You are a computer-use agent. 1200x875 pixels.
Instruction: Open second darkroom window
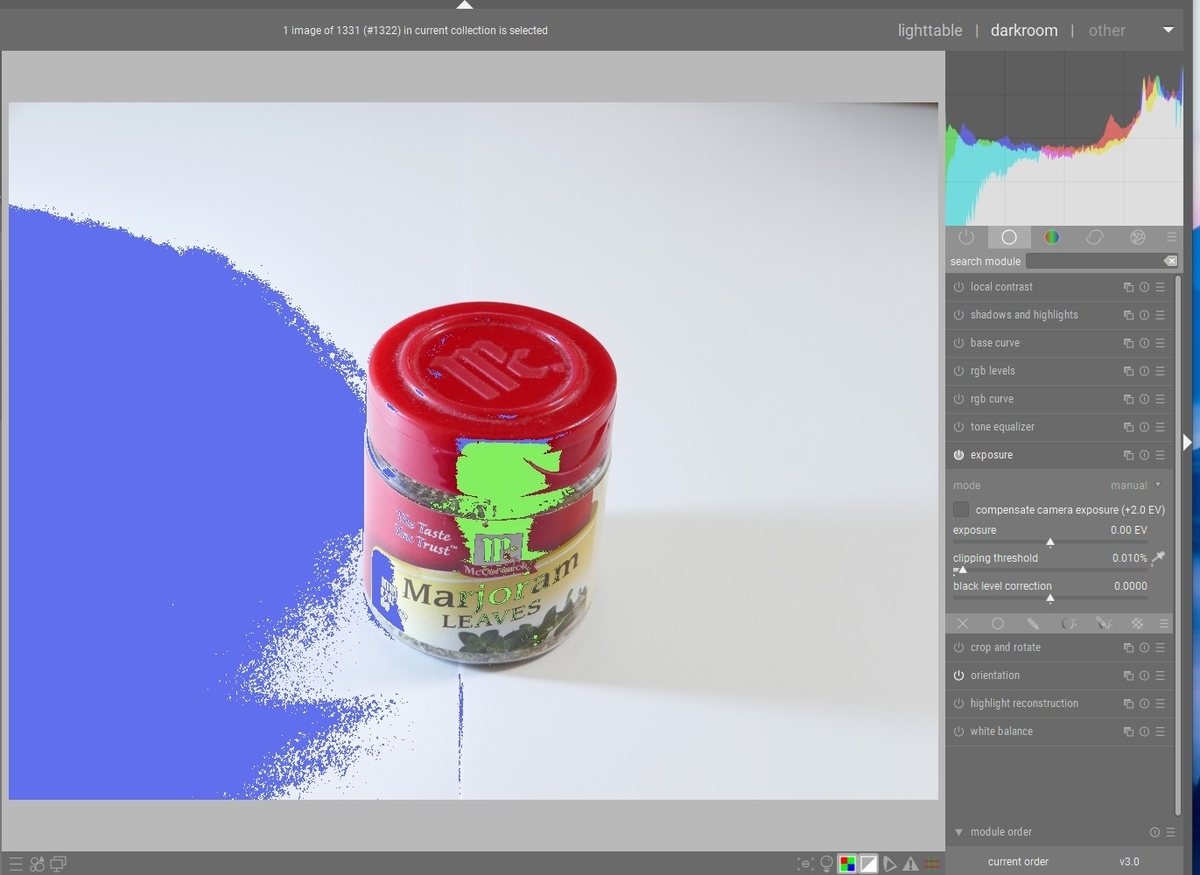[59, 864]
